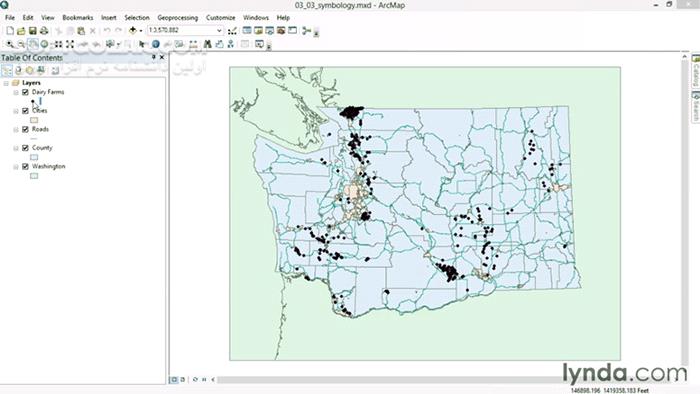Click the Fixed Zoom Out icon
Image resolution: width=700 pixels, height=394 pixels.
click(70, 44)
